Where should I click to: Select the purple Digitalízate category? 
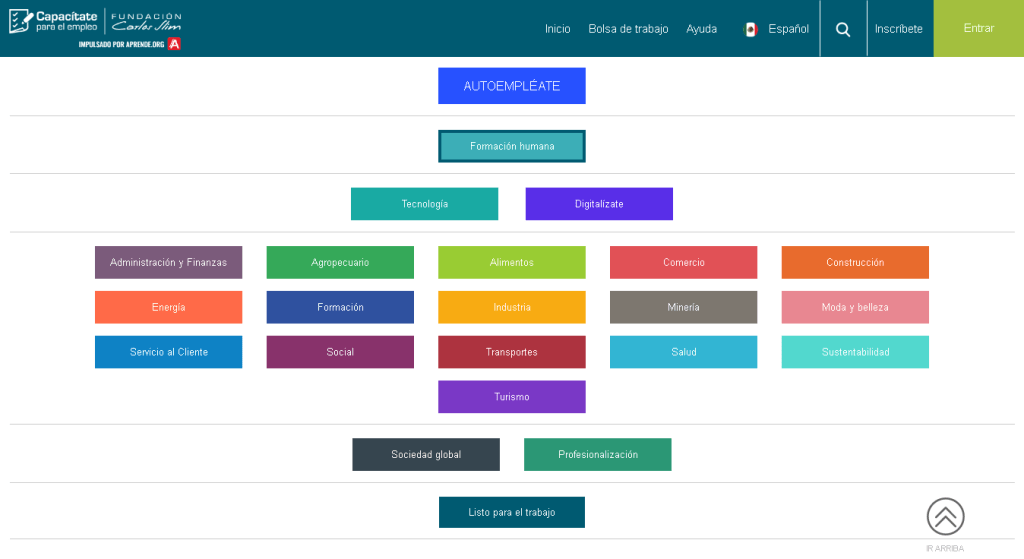[x=599, y=204]
